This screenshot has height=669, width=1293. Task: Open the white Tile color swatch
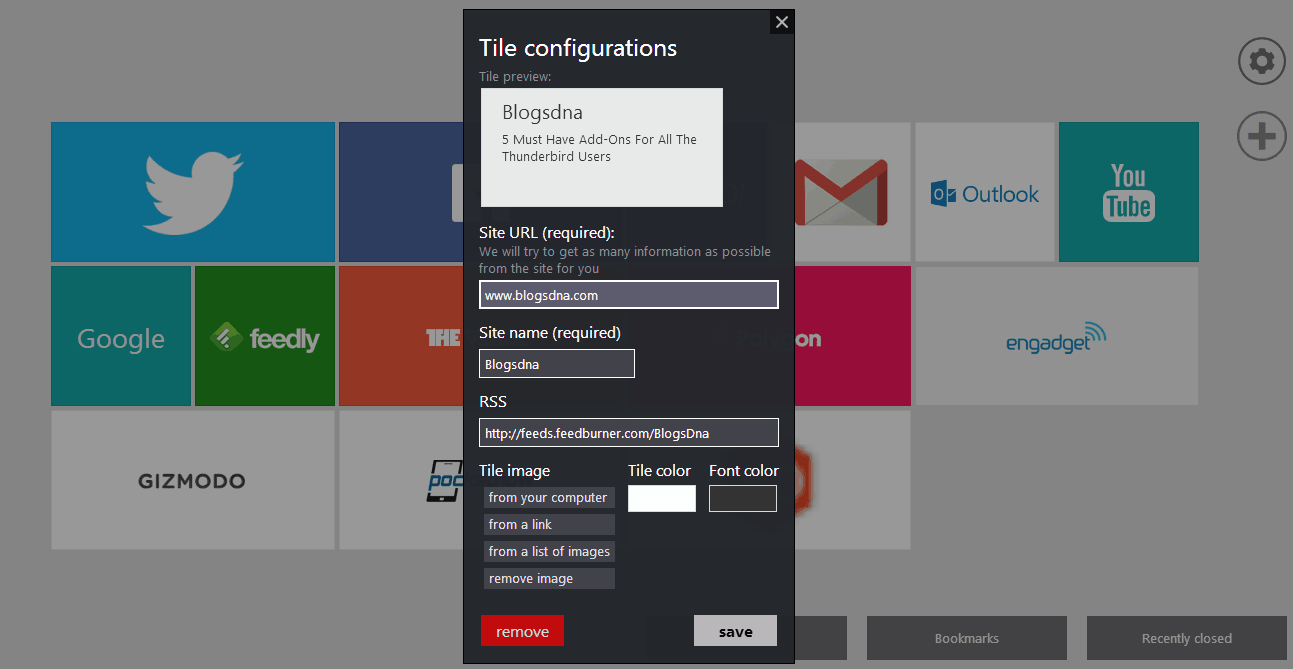click(x=661, y=498)
